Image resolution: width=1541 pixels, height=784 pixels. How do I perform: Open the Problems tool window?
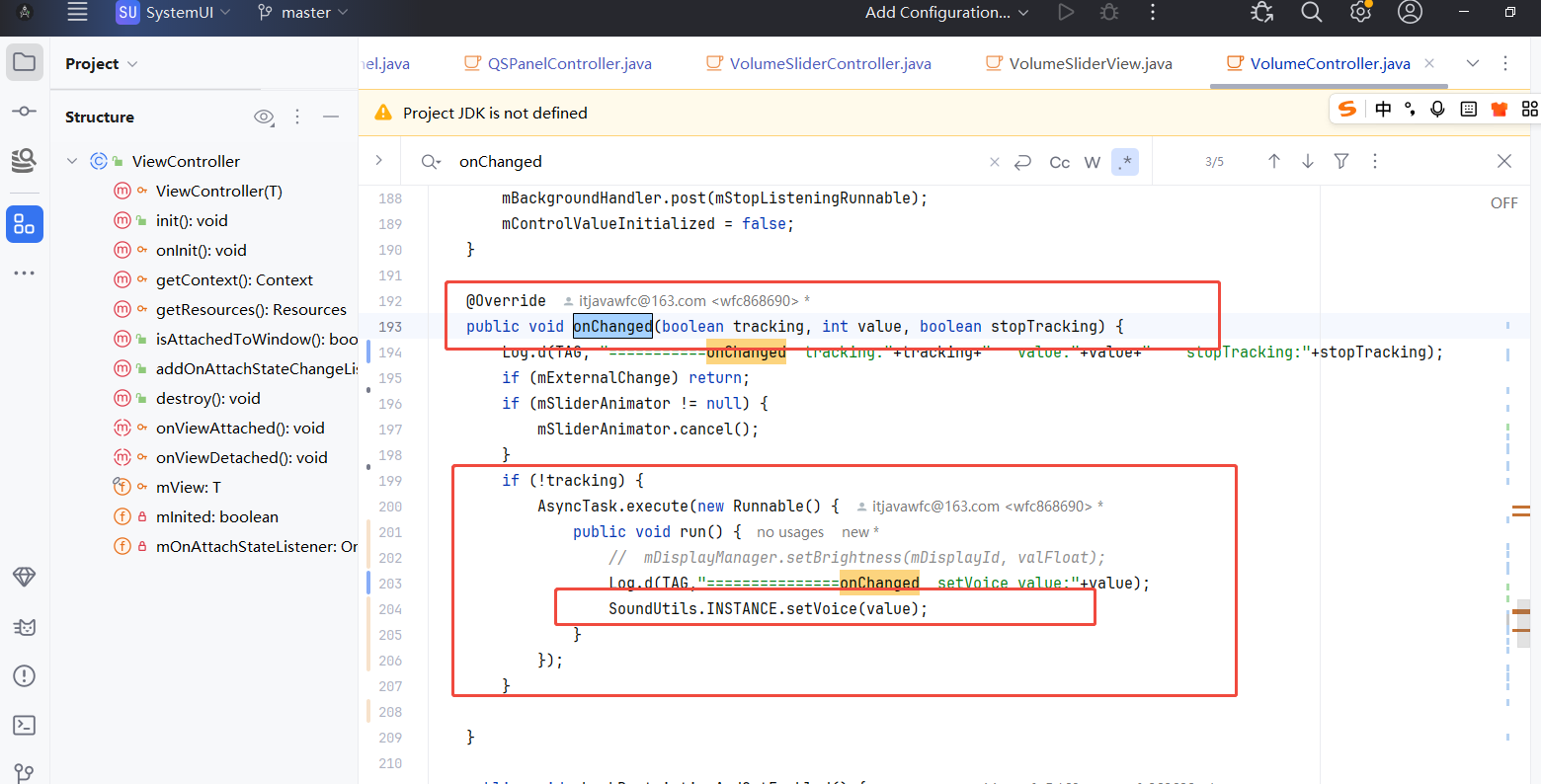[x=25, y=676]
